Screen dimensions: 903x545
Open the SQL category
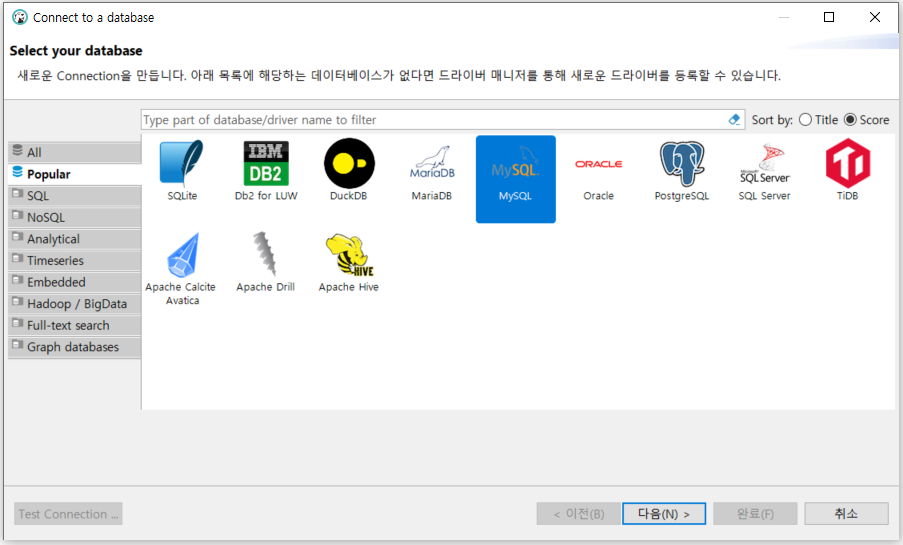74,195
